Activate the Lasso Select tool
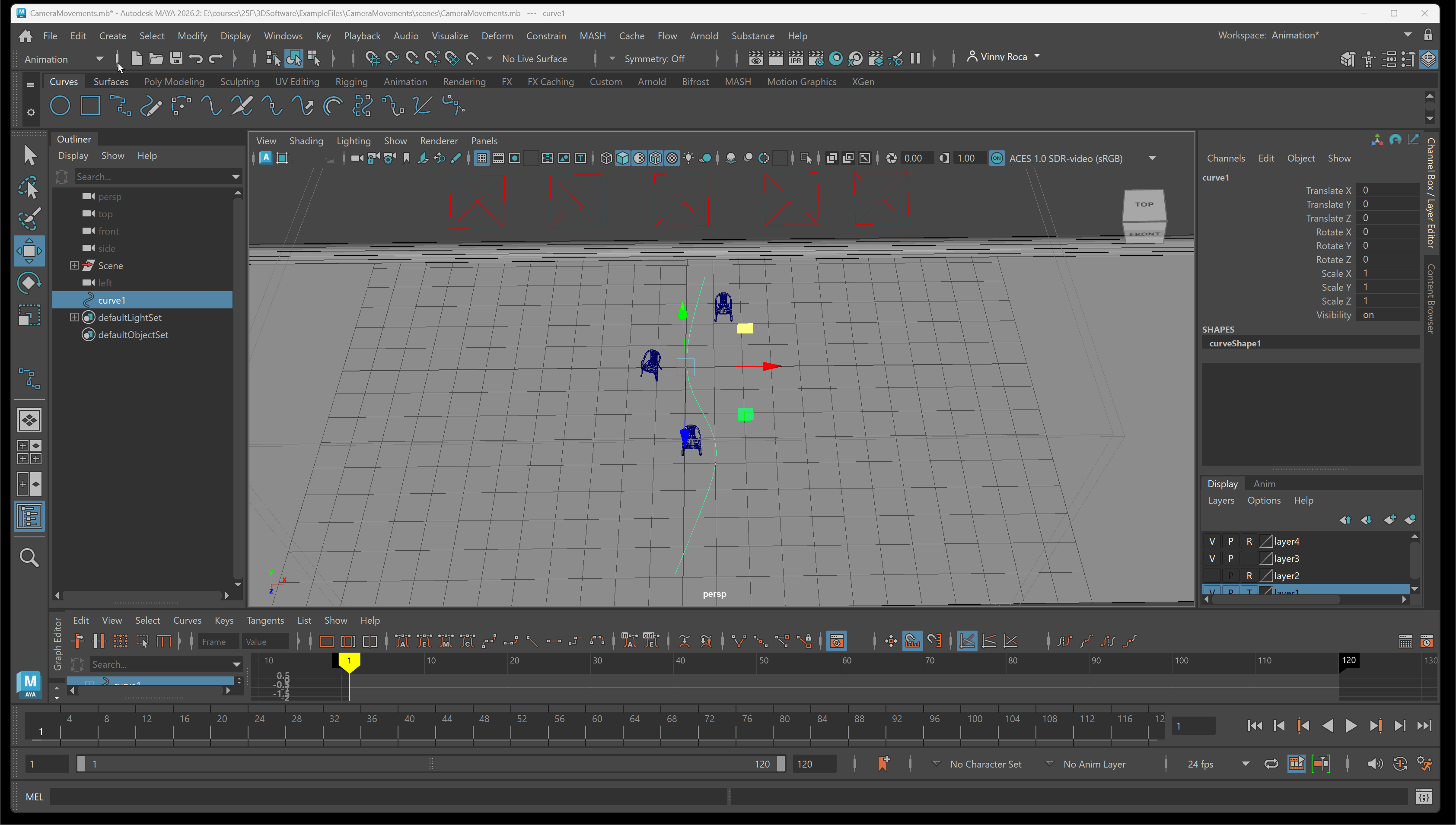1456x825 pixels. point(29,187)
